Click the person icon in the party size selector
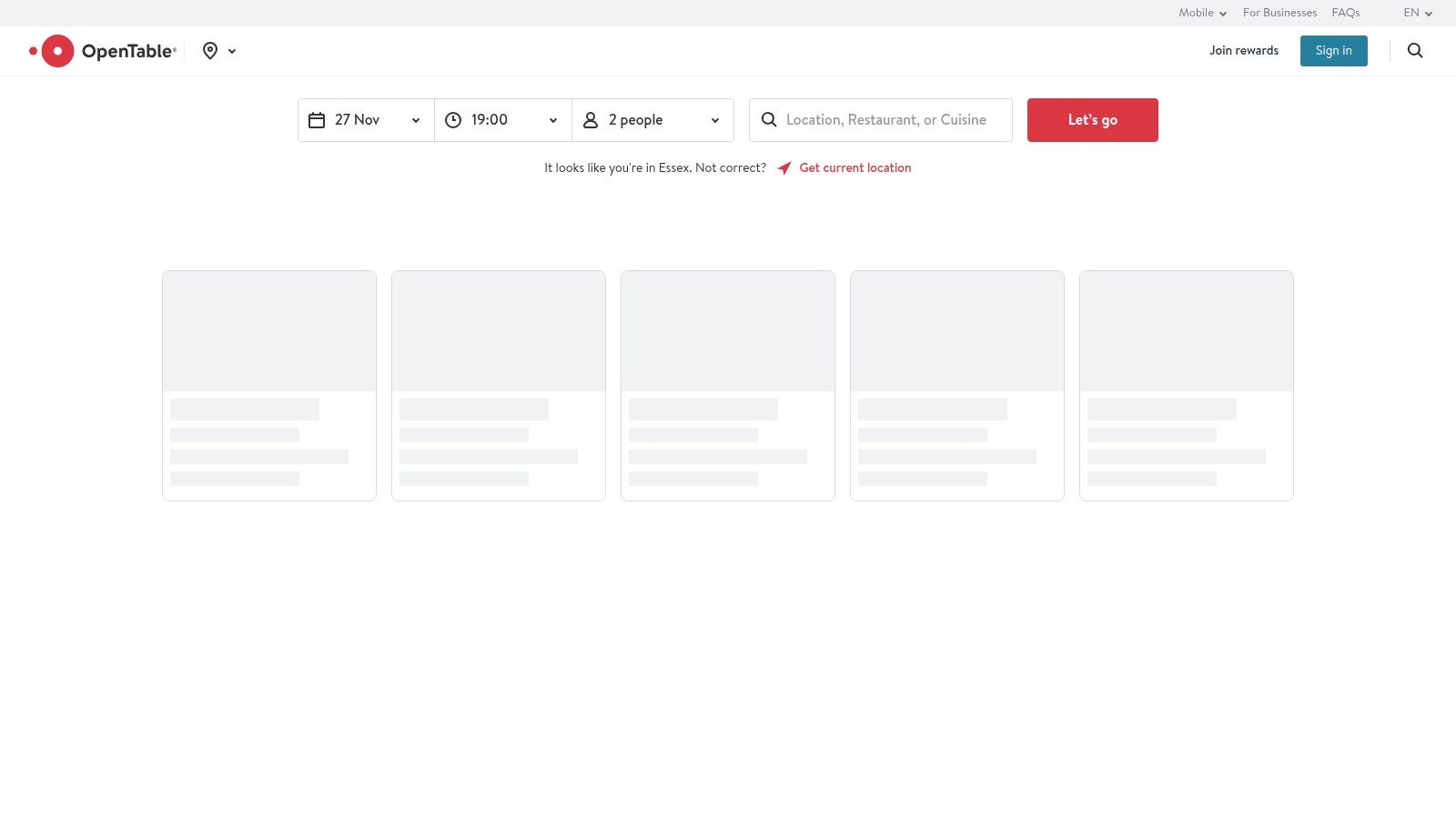1456x819 pixels. point(590,119)
